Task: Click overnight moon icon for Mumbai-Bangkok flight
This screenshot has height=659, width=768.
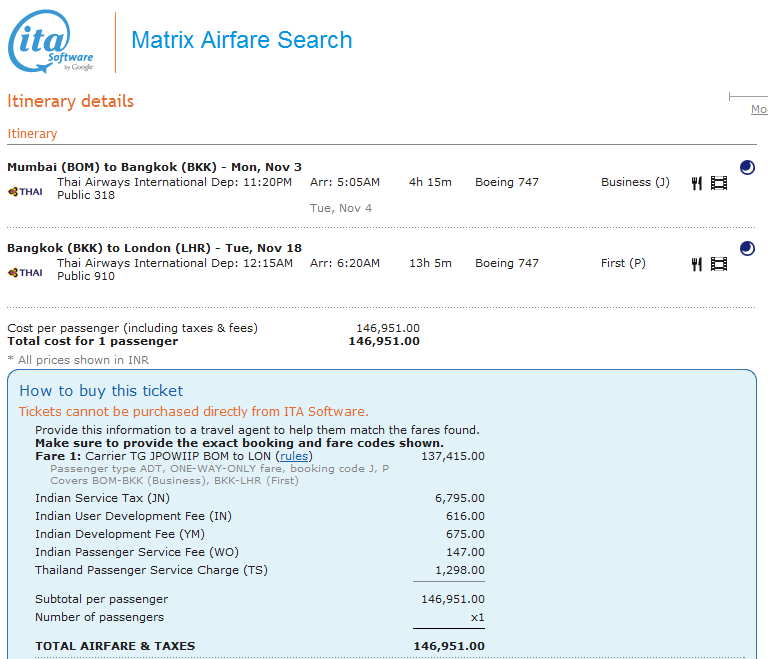Action: click(747, 167)
